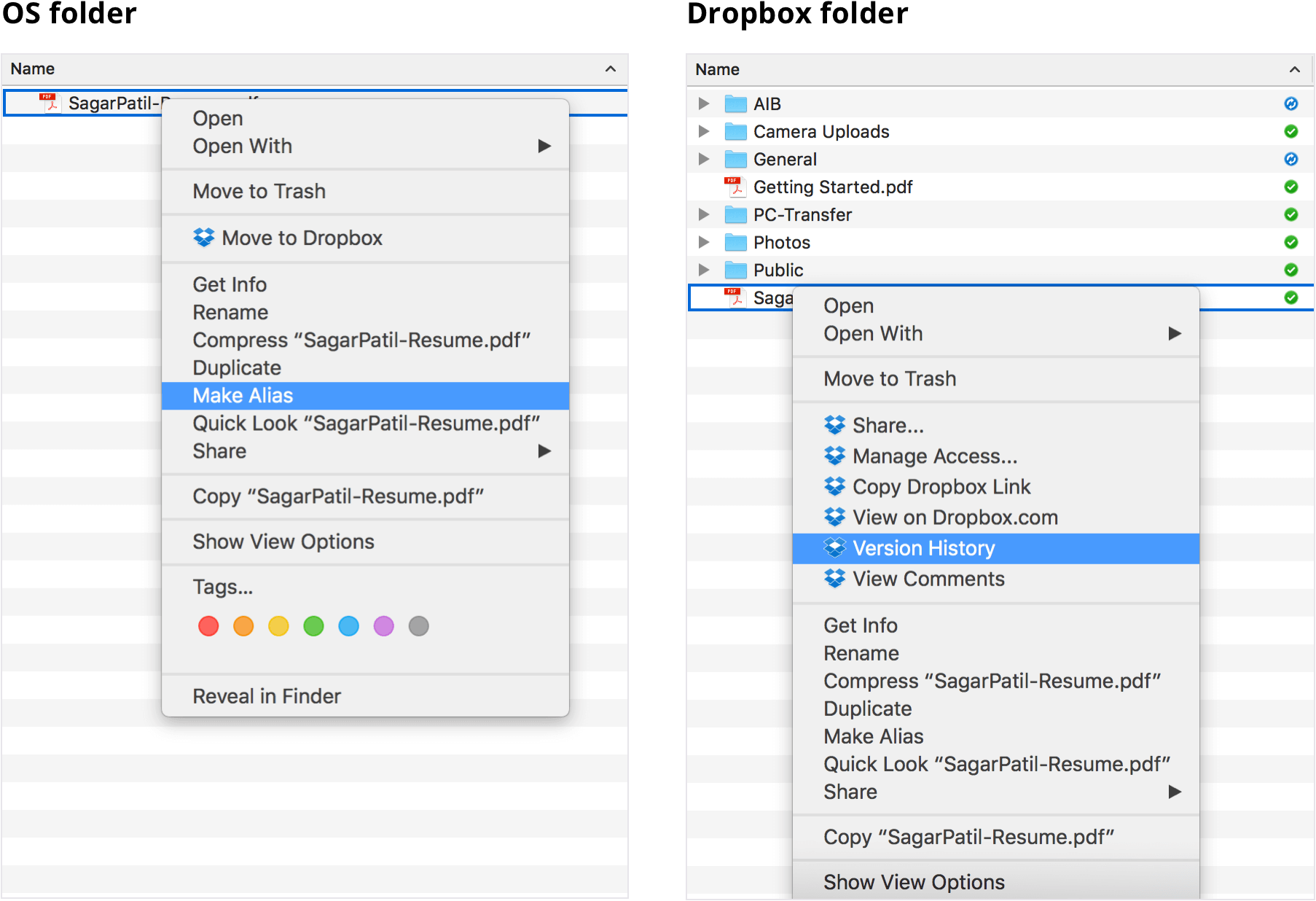
Task: Select the Getting Started.pdf row
Action: pyautogui.click(x=1000, y=187)
